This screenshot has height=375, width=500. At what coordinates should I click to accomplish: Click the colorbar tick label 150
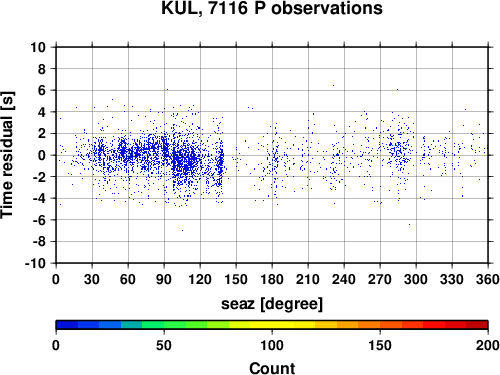[x=380, y=345]
